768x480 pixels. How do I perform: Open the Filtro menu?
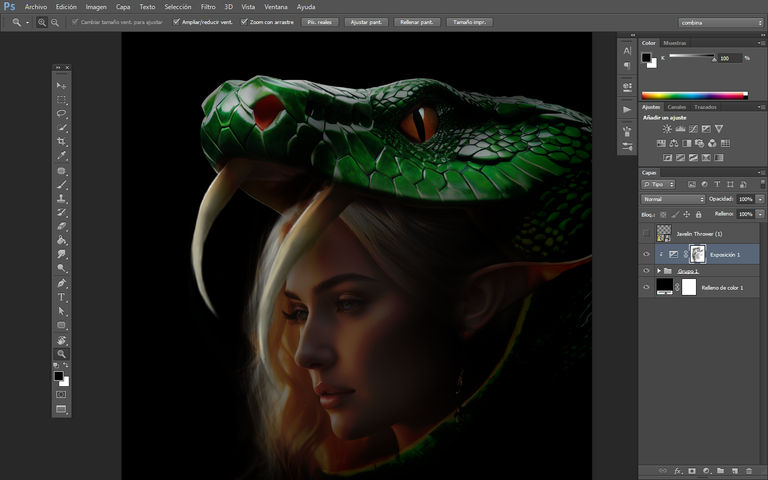[x=208, y=7]
